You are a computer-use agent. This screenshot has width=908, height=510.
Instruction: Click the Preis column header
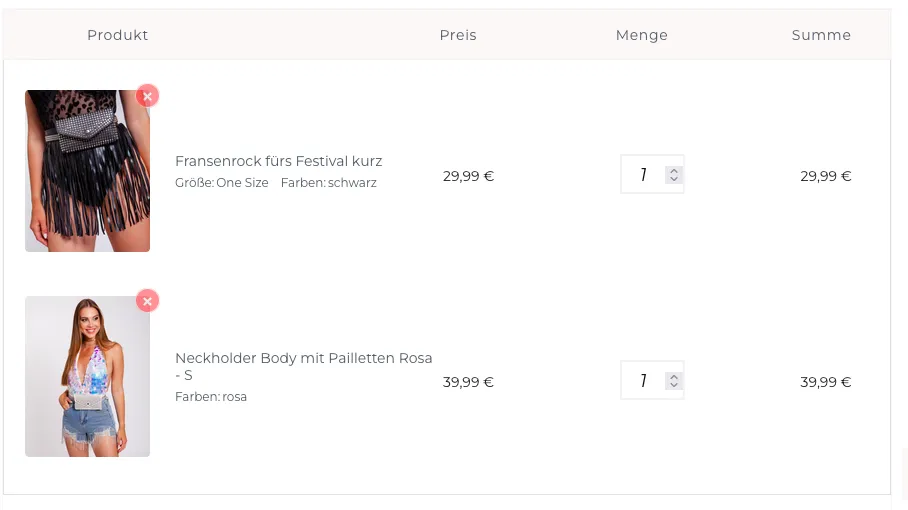click(x=458, y=35)
